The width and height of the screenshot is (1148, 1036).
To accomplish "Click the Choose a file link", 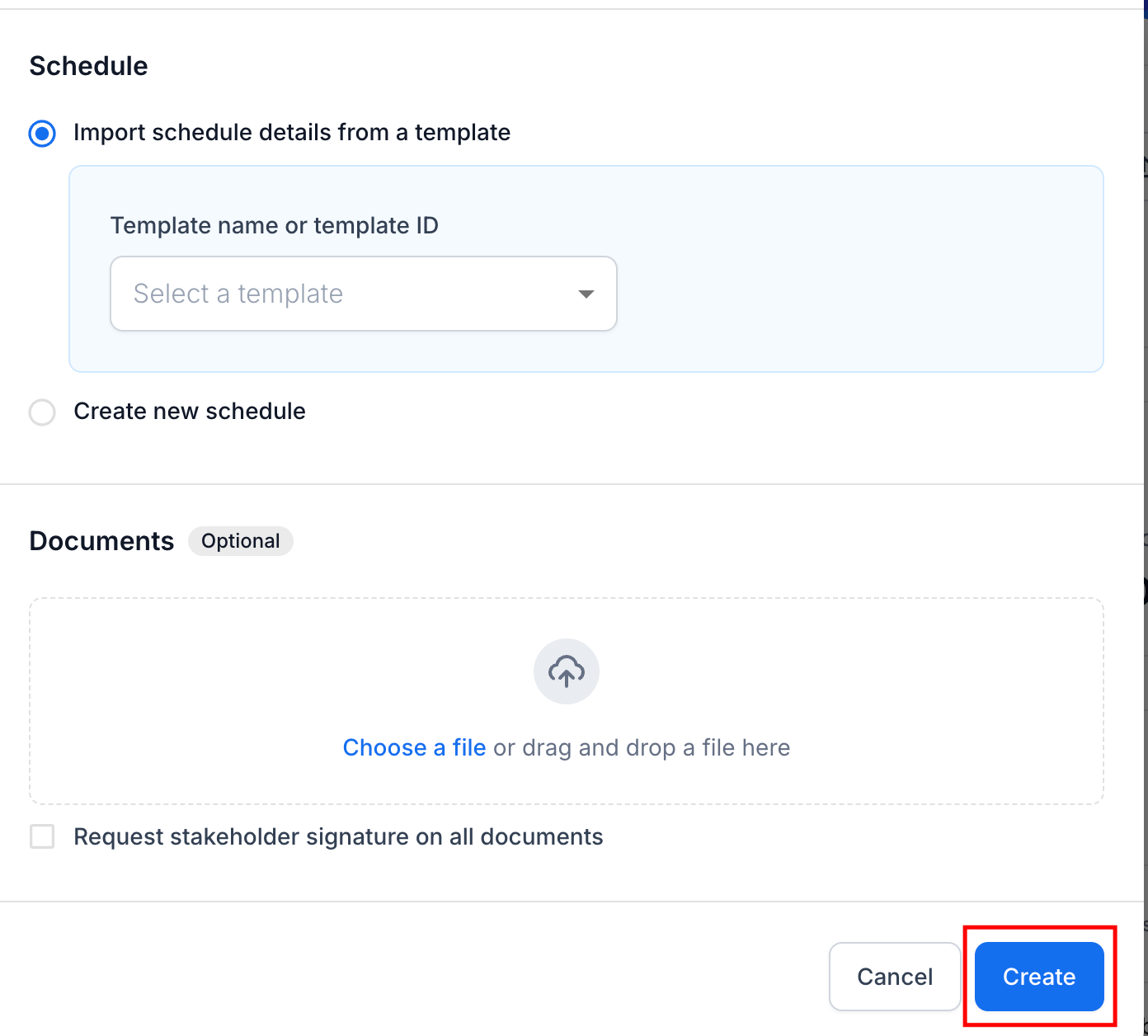I will click(414, 747).
